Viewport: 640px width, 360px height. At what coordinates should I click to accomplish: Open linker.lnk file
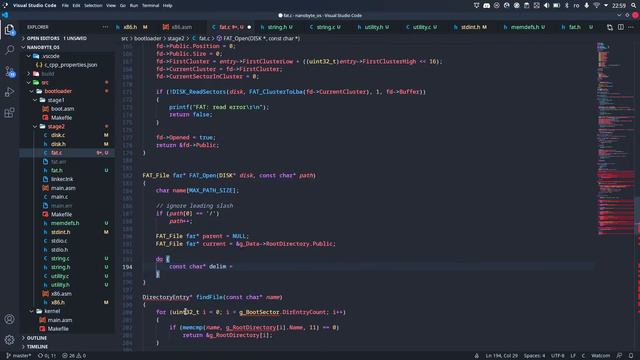pos(67,179)
